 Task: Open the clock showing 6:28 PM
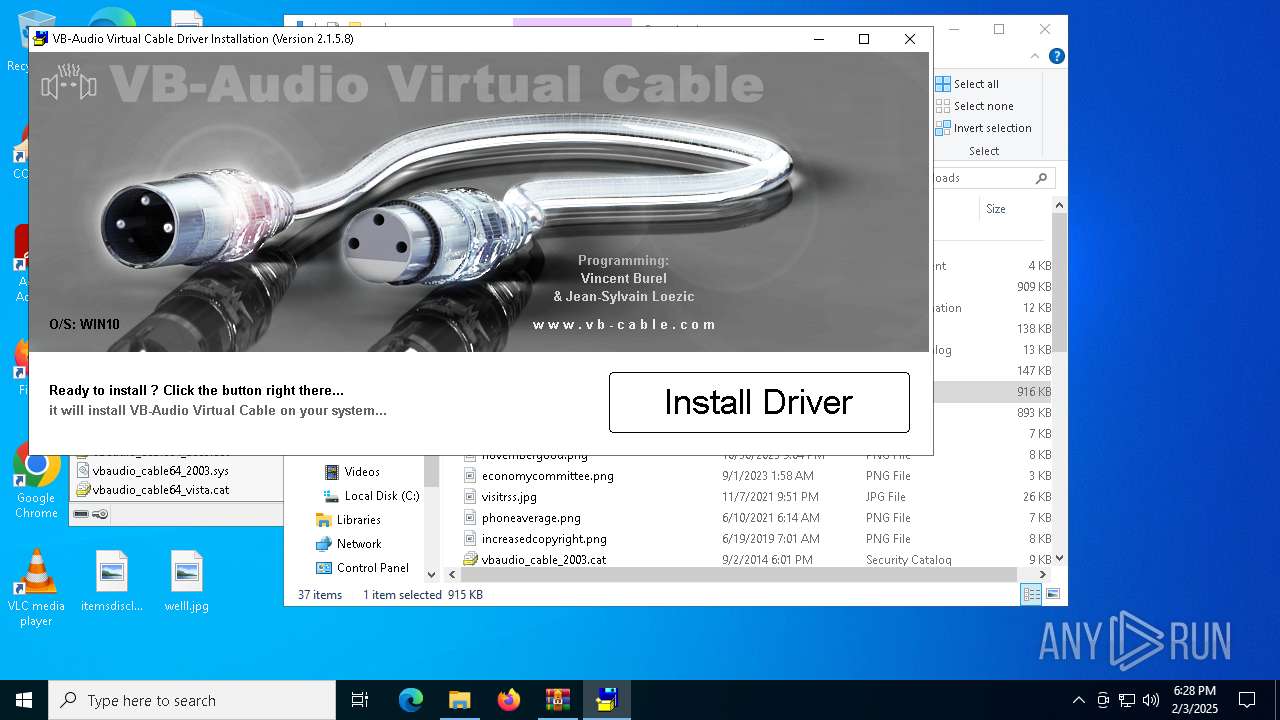[x=1195, y=700]
